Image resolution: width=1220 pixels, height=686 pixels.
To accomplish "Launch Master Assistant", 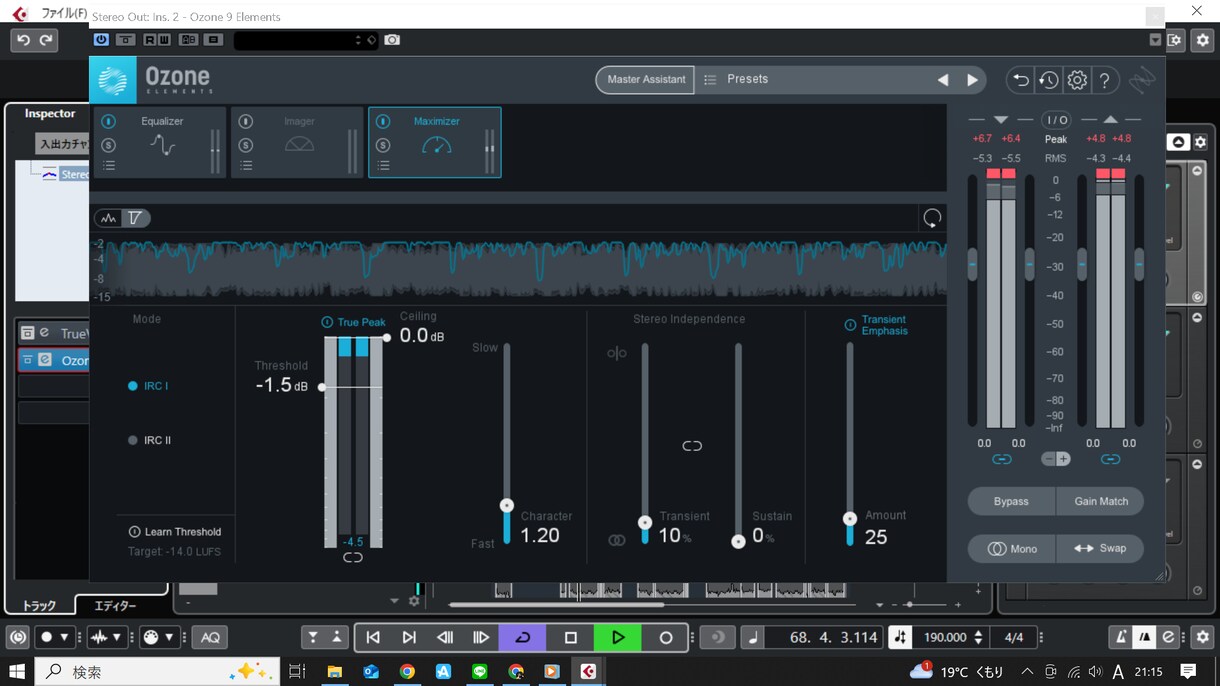I will point(646,80).
